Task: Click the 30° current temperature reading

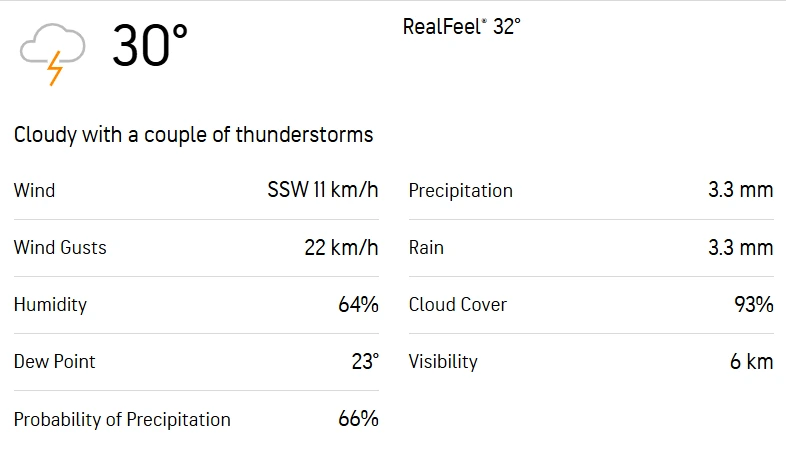Action: coord(150,46)
